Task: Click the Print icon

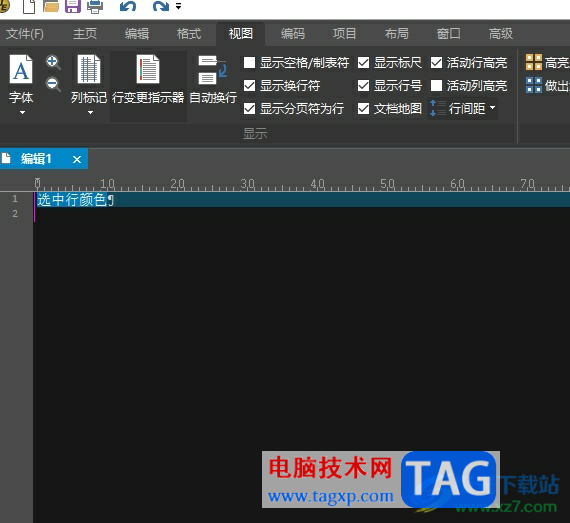Action: 95,6
